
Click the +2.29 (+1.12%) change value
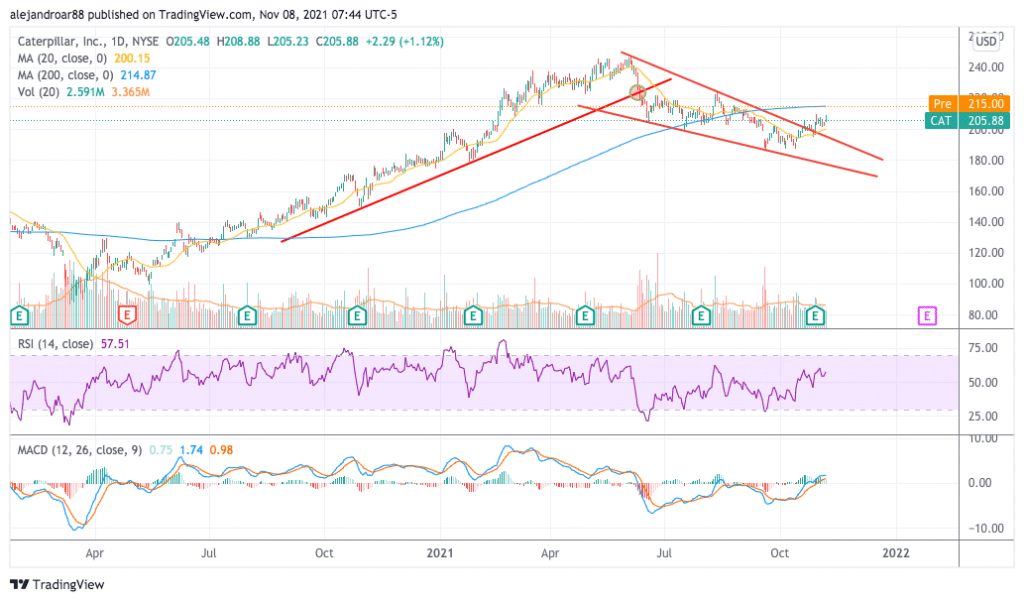[404, 41]
